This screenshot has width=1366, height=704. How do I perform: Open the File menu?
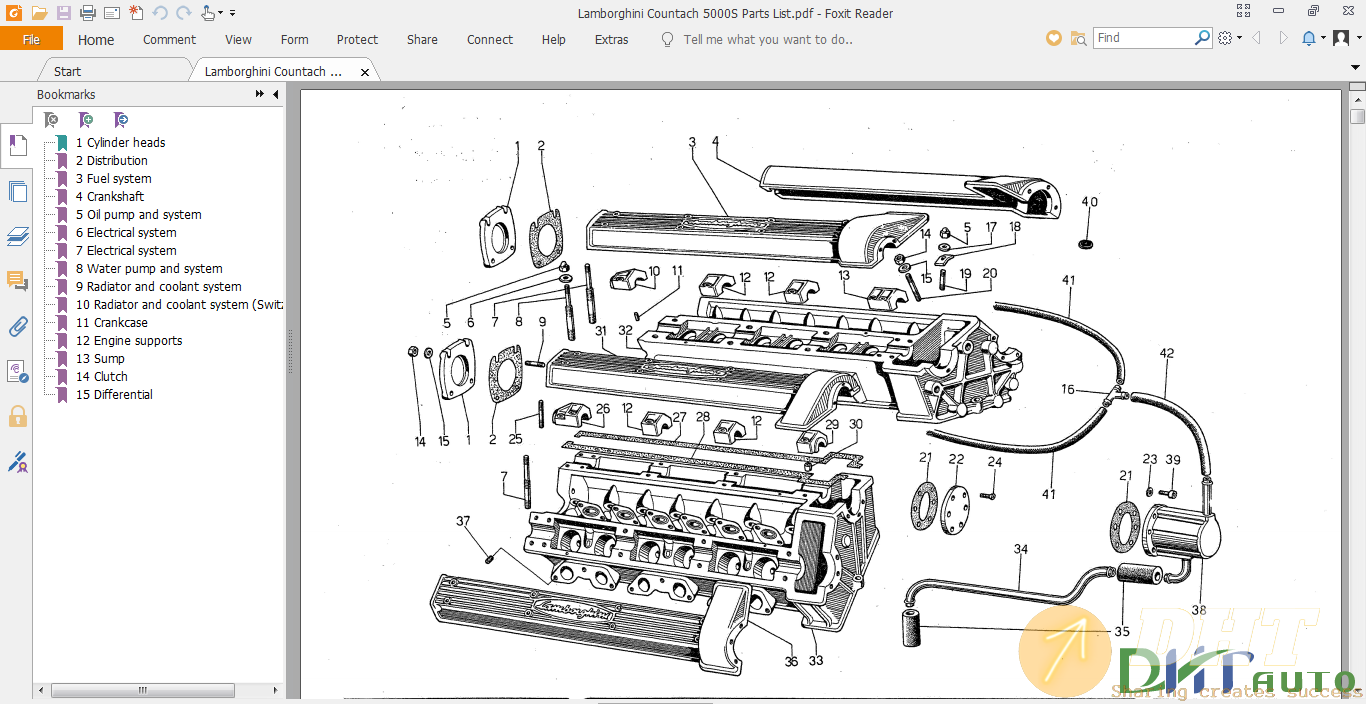31,39
